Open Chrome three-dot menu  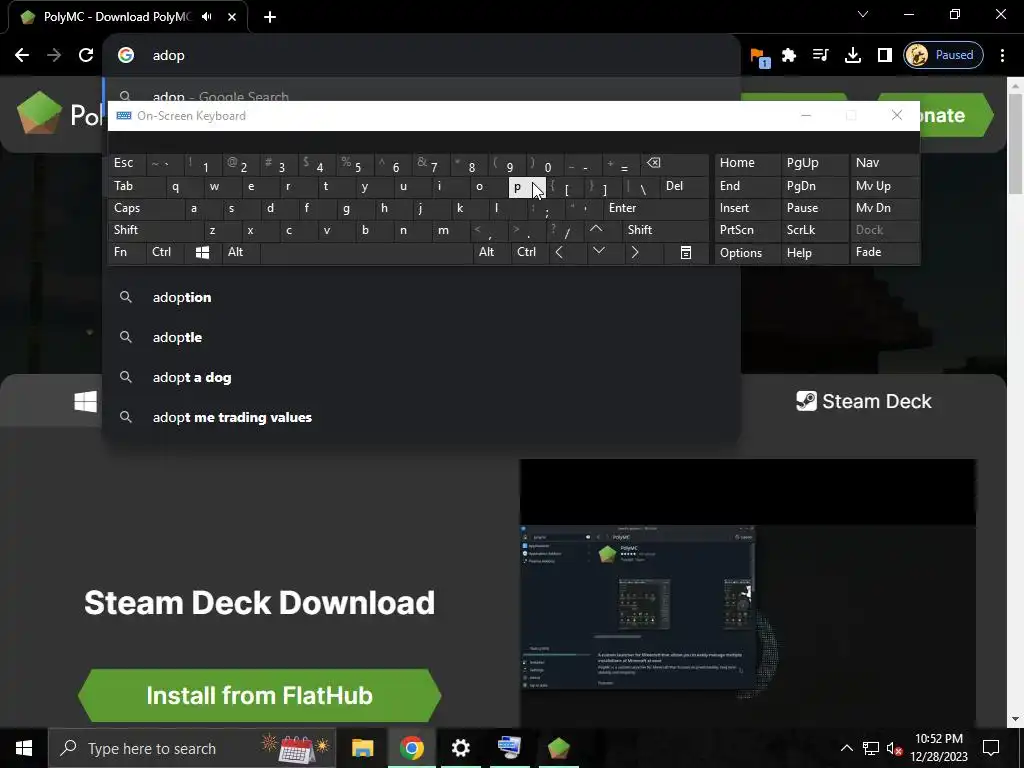(1002, 55)
